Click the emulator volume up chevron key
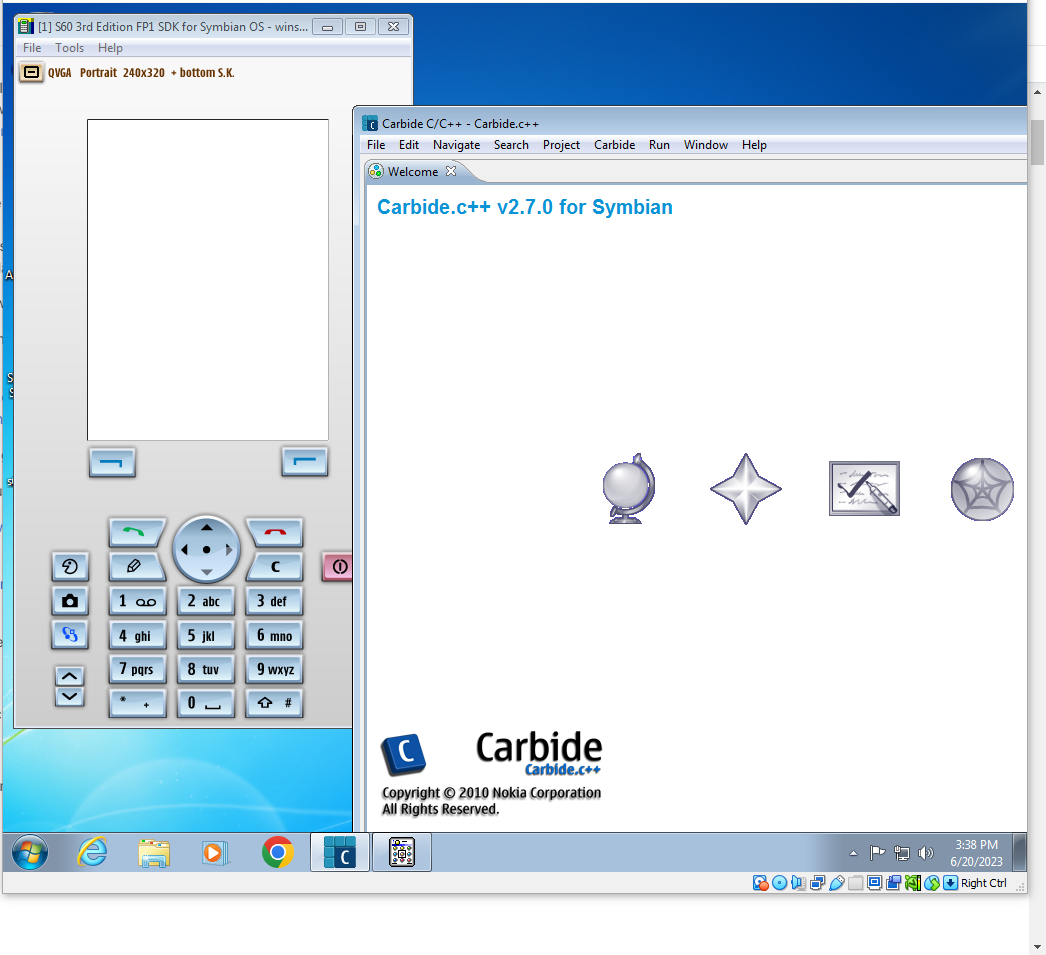This screenshot has height=955, width=1046. point(69,676)
